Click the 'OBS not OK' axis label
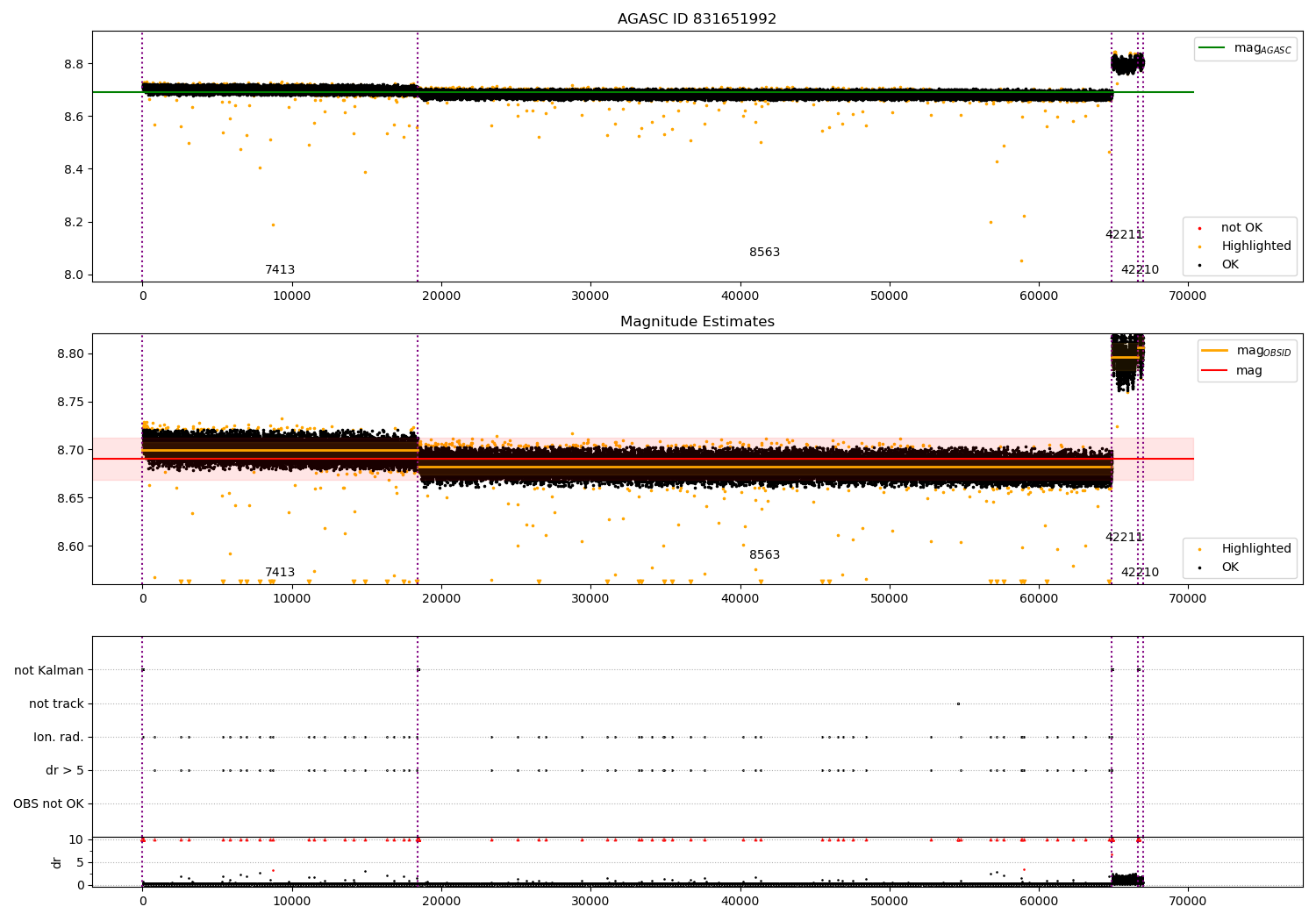The height and width of the screenshot is (921, 1316). [x=48, y=804]
